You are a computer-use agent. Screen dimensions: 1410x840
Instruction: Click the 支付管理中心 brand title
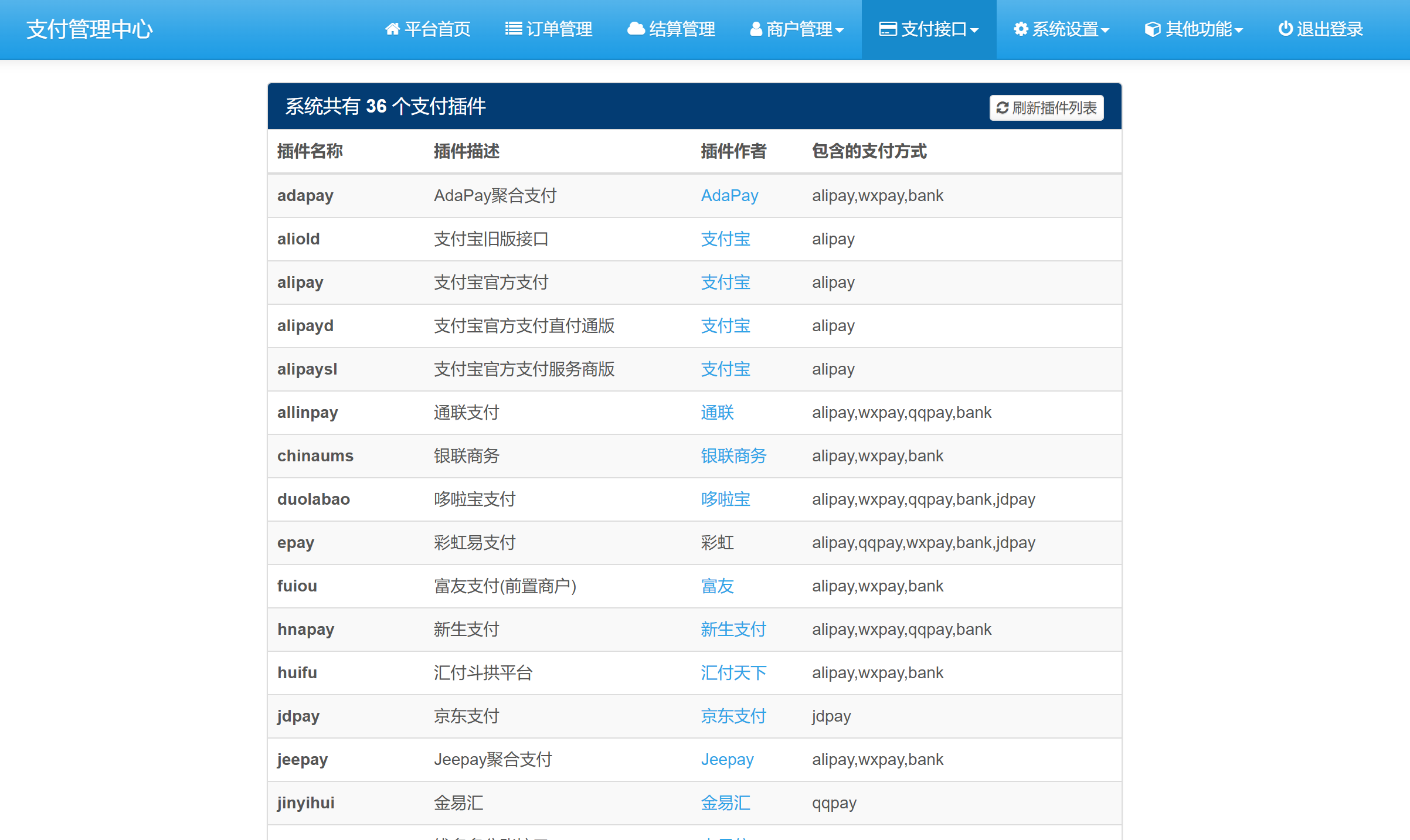90,29
